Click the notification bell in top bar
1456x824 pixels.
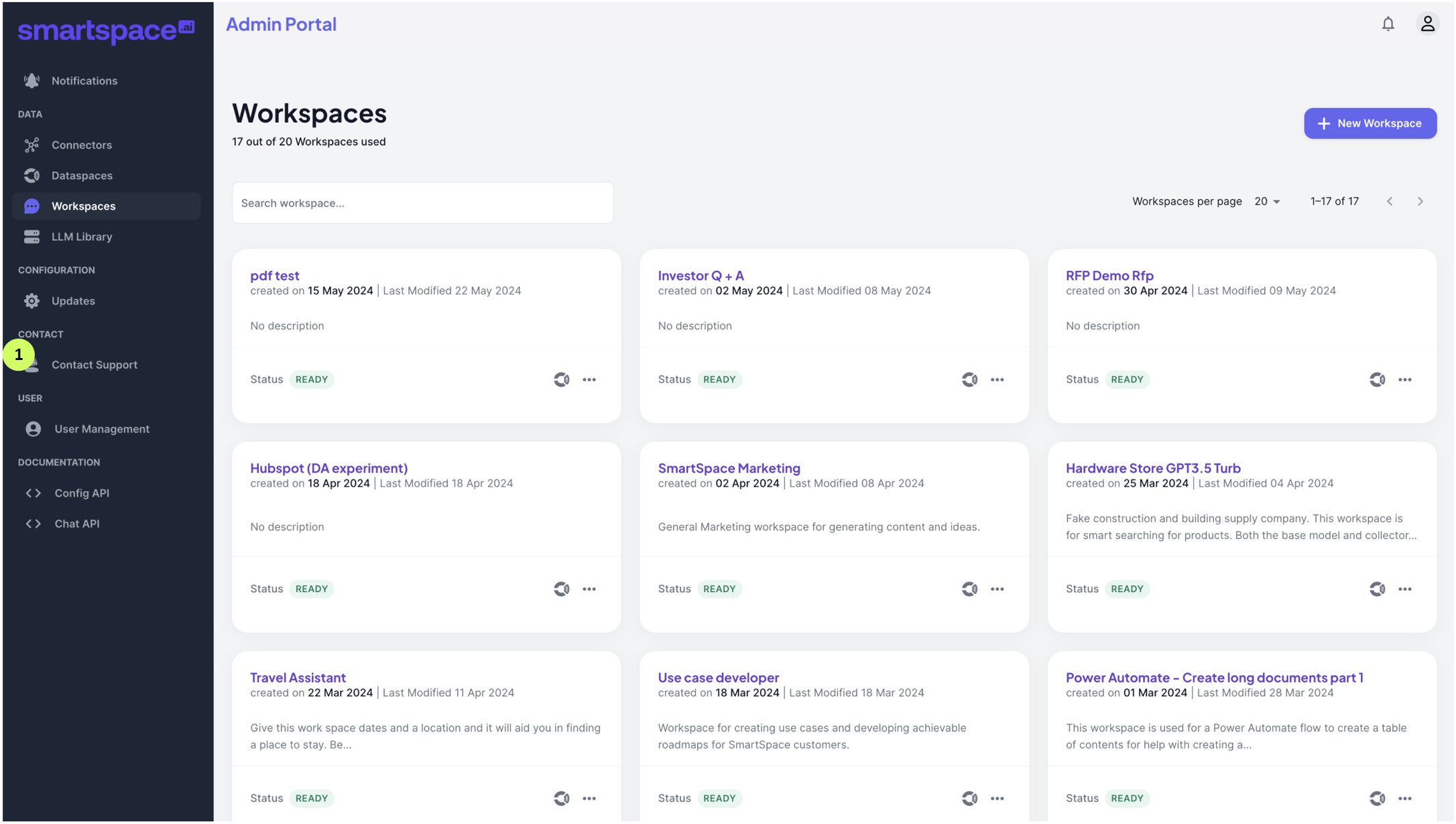point(1388,24)
